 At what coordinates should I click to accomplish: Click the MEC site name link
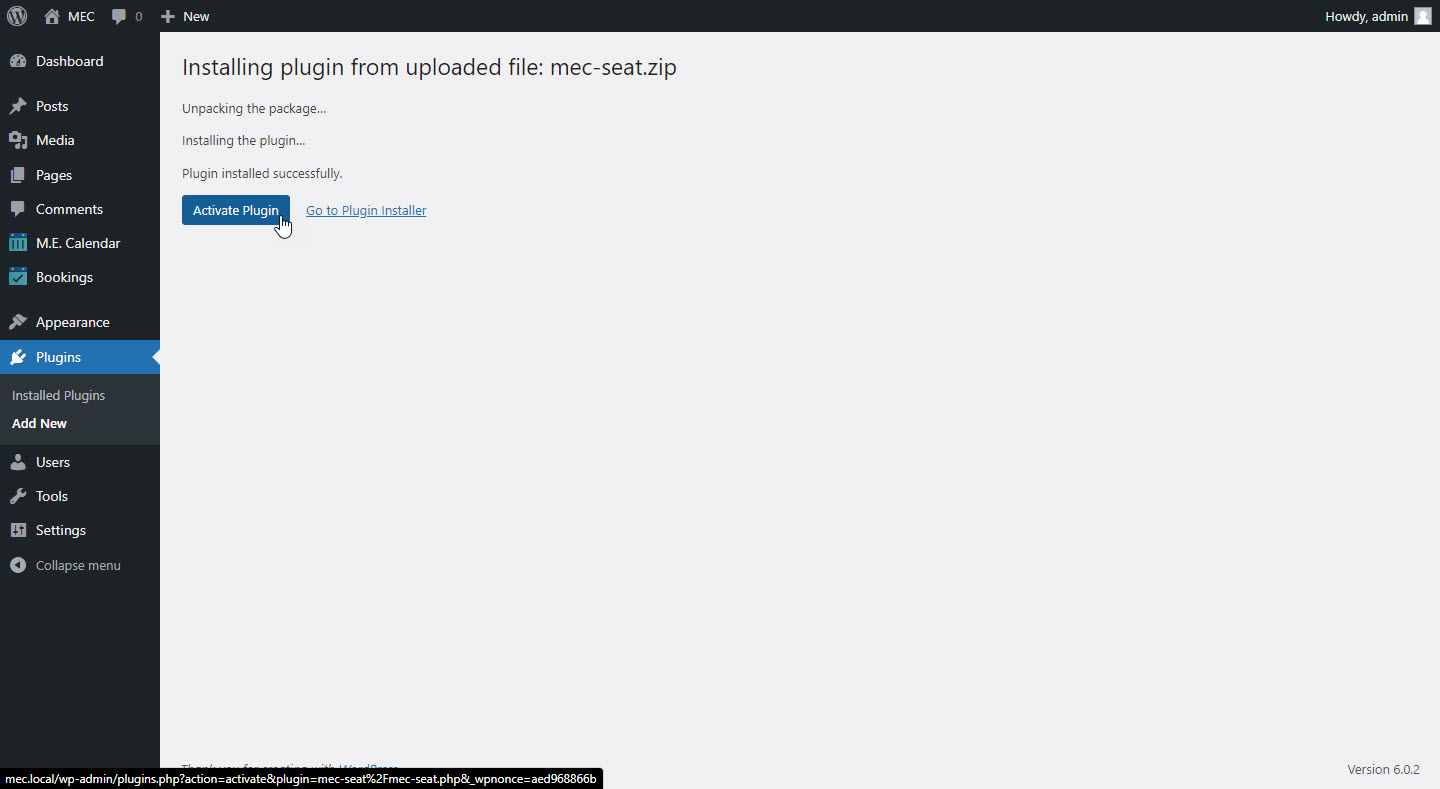pyautogui.click(x=81, y=16)
